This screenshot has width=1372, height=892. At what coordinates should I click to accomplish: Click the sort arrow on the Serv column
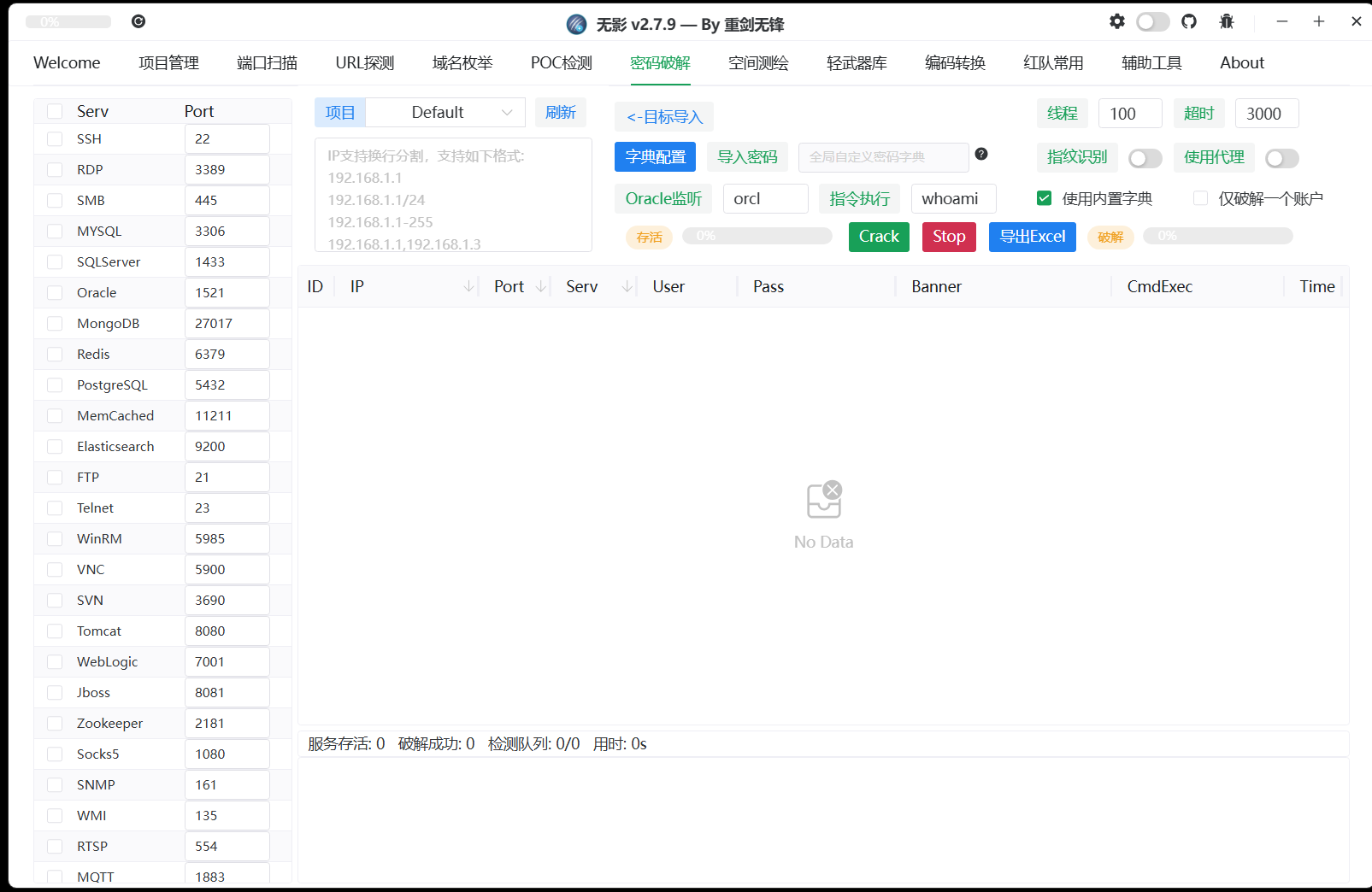[x=627, y=286]
